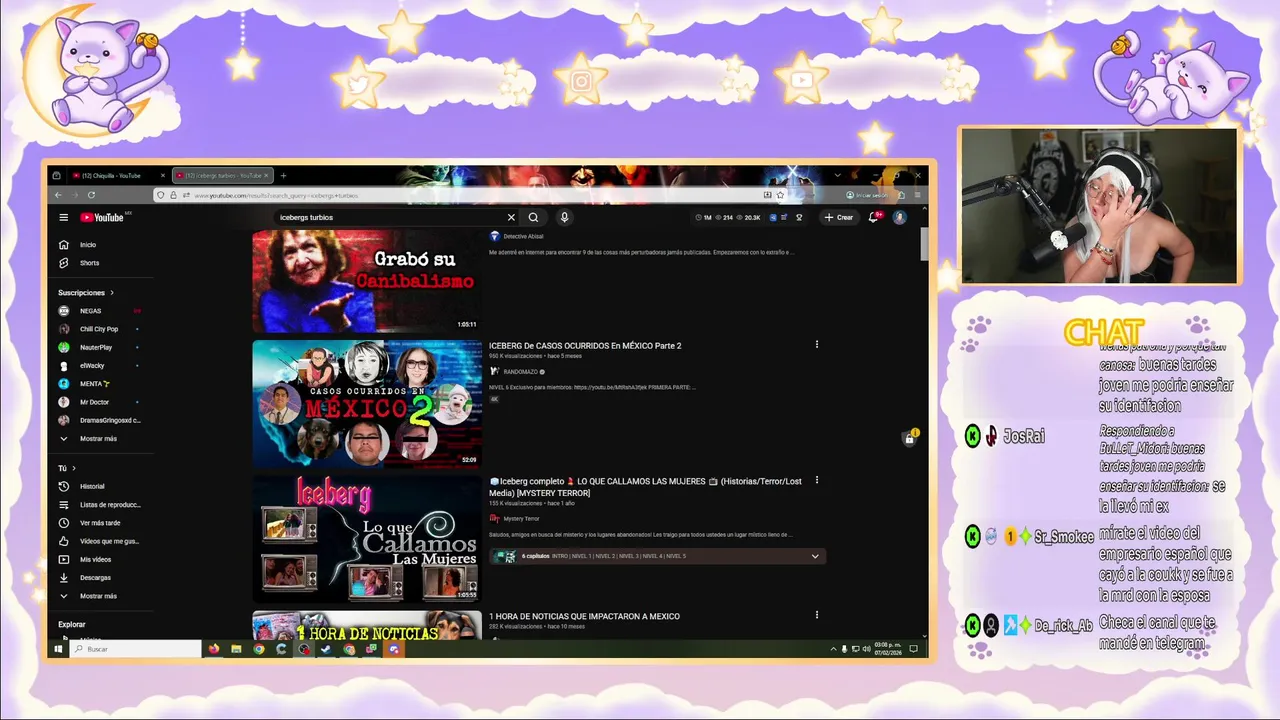1280x720 pixels.
Task: Close the Chiquilla YouTube tab
Action: (x=165, y=176)
